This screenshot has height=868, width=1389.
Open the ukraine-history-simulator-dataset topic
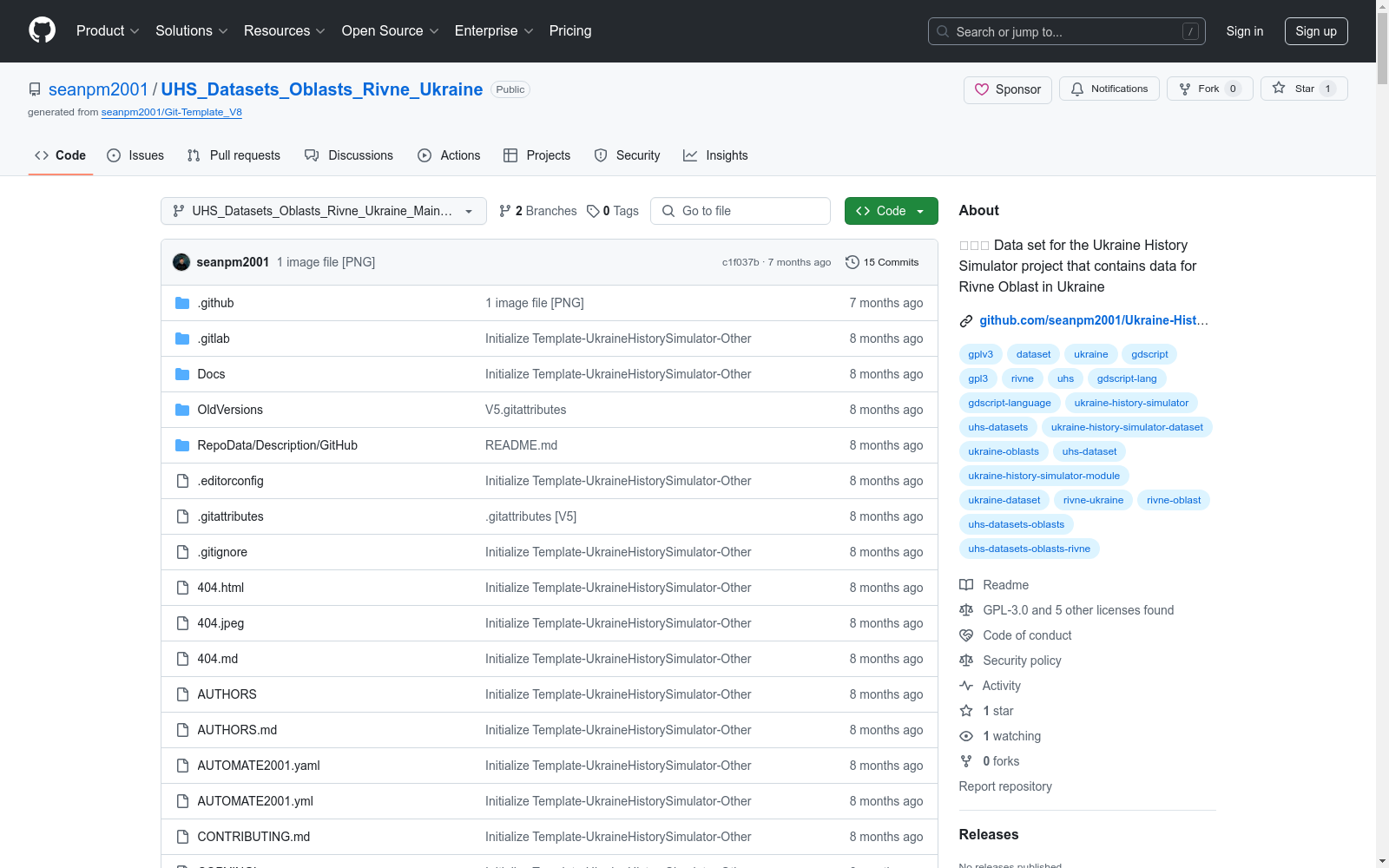click(1127, 427)
